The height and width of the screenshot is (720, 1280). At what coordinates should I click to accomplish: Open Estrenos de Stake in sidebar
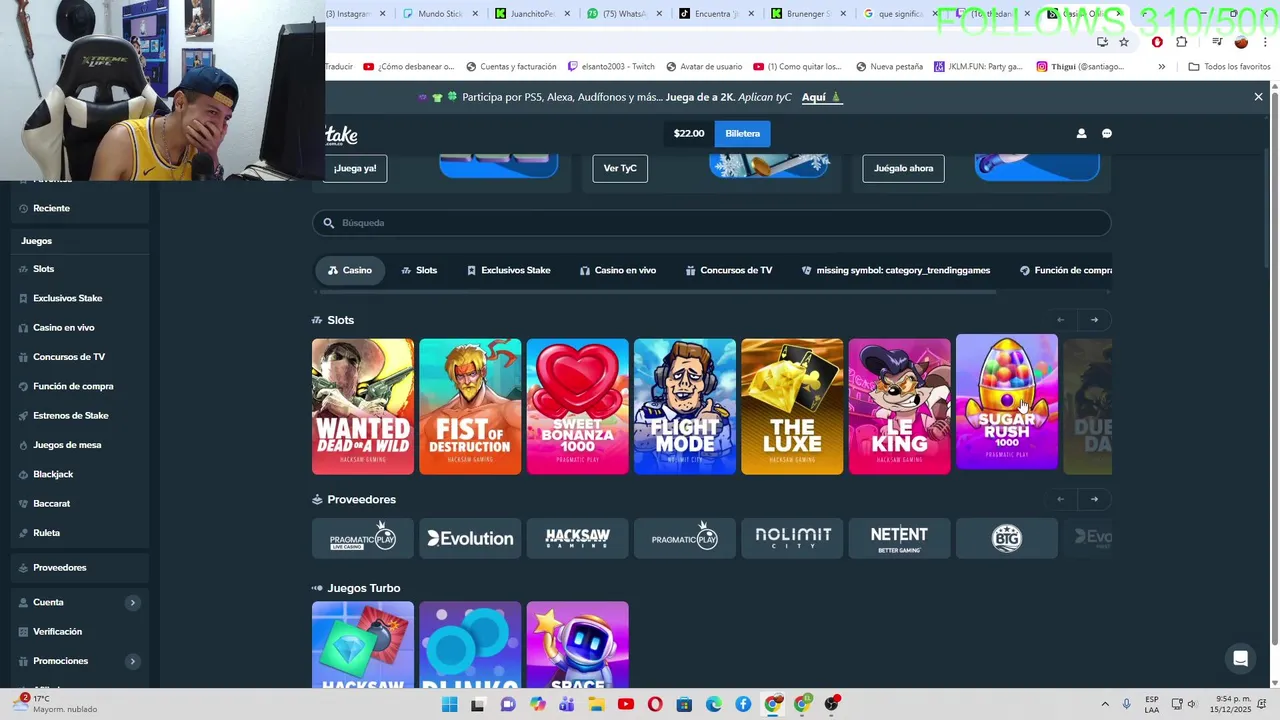click(70, 415)
